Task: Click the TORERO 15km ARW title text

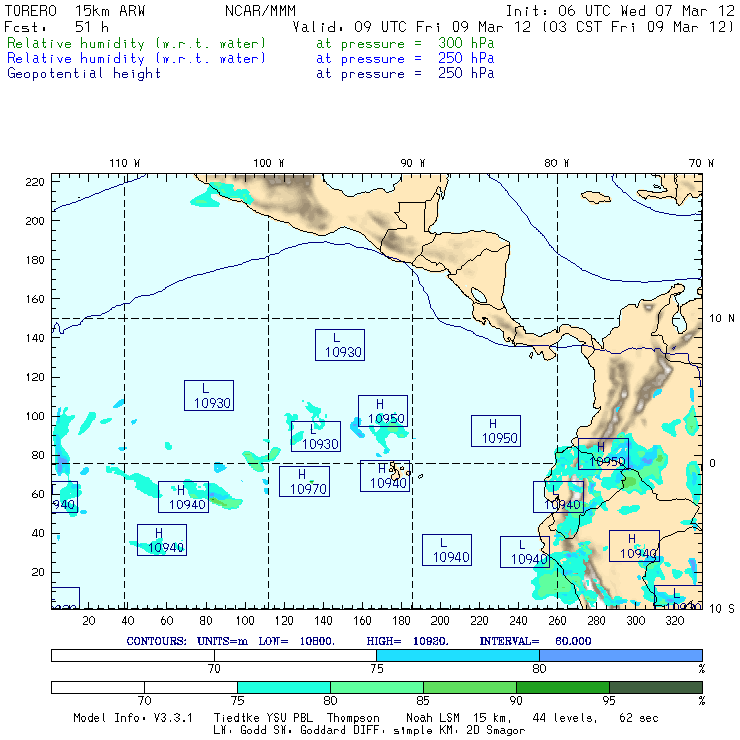Action: click(75, 11)
